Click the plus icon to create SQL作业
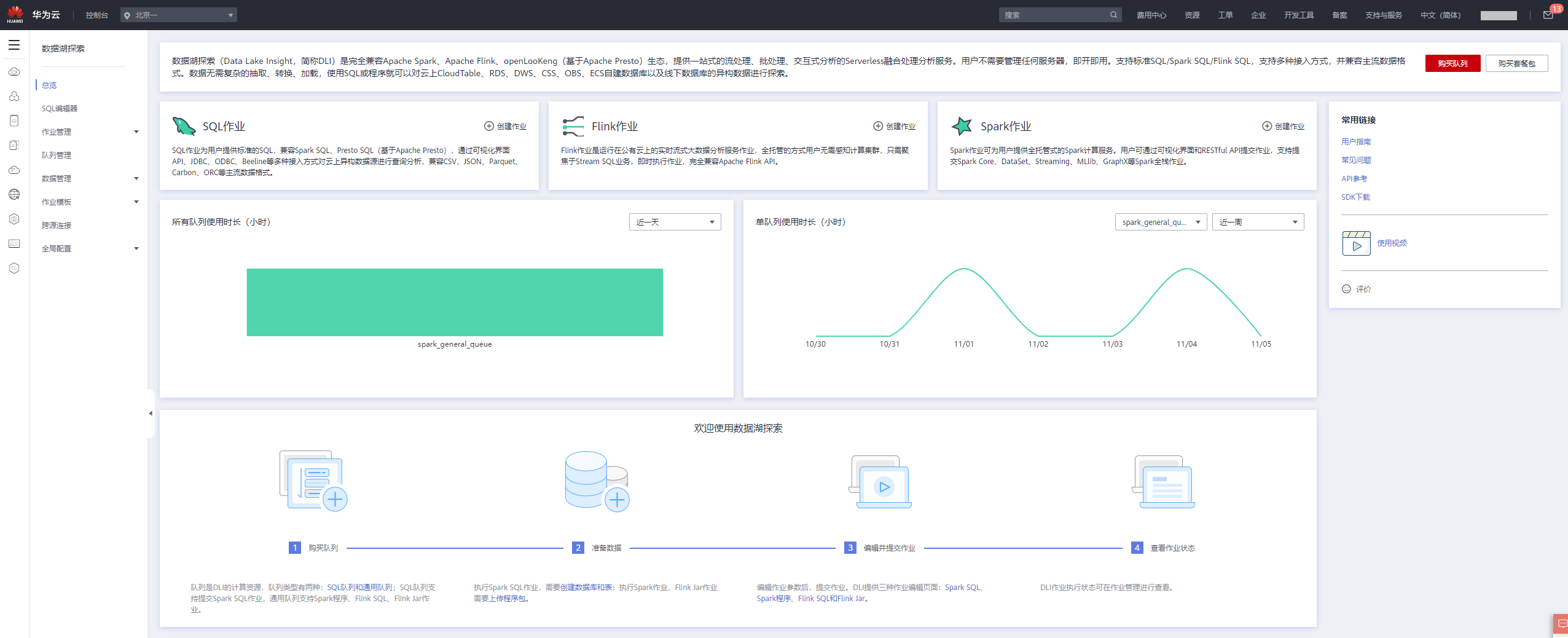Screen dimensions: 1568x638 tap(489, 126)
